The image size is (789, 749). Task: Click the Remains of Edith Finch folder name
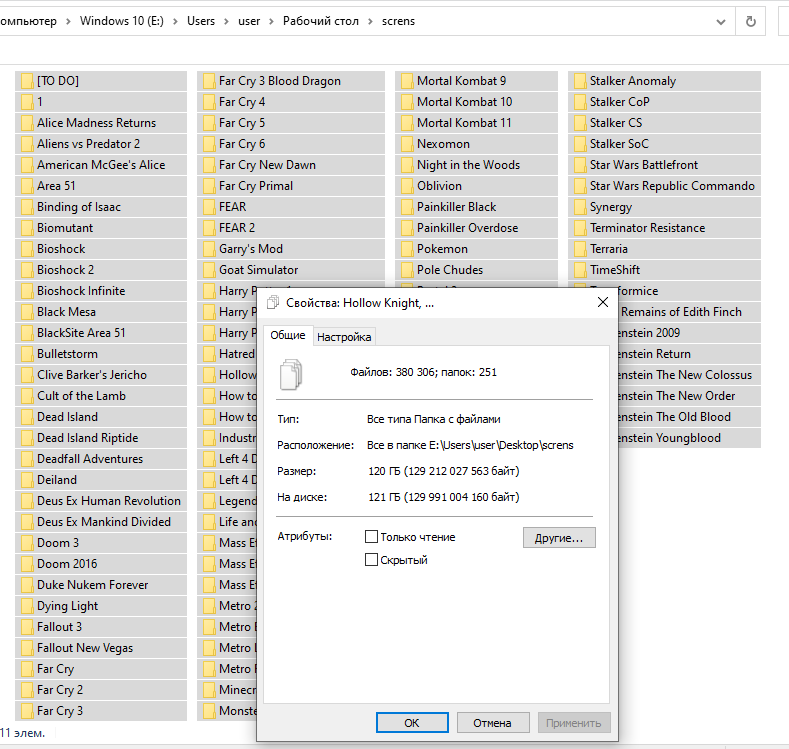point(681,312)
